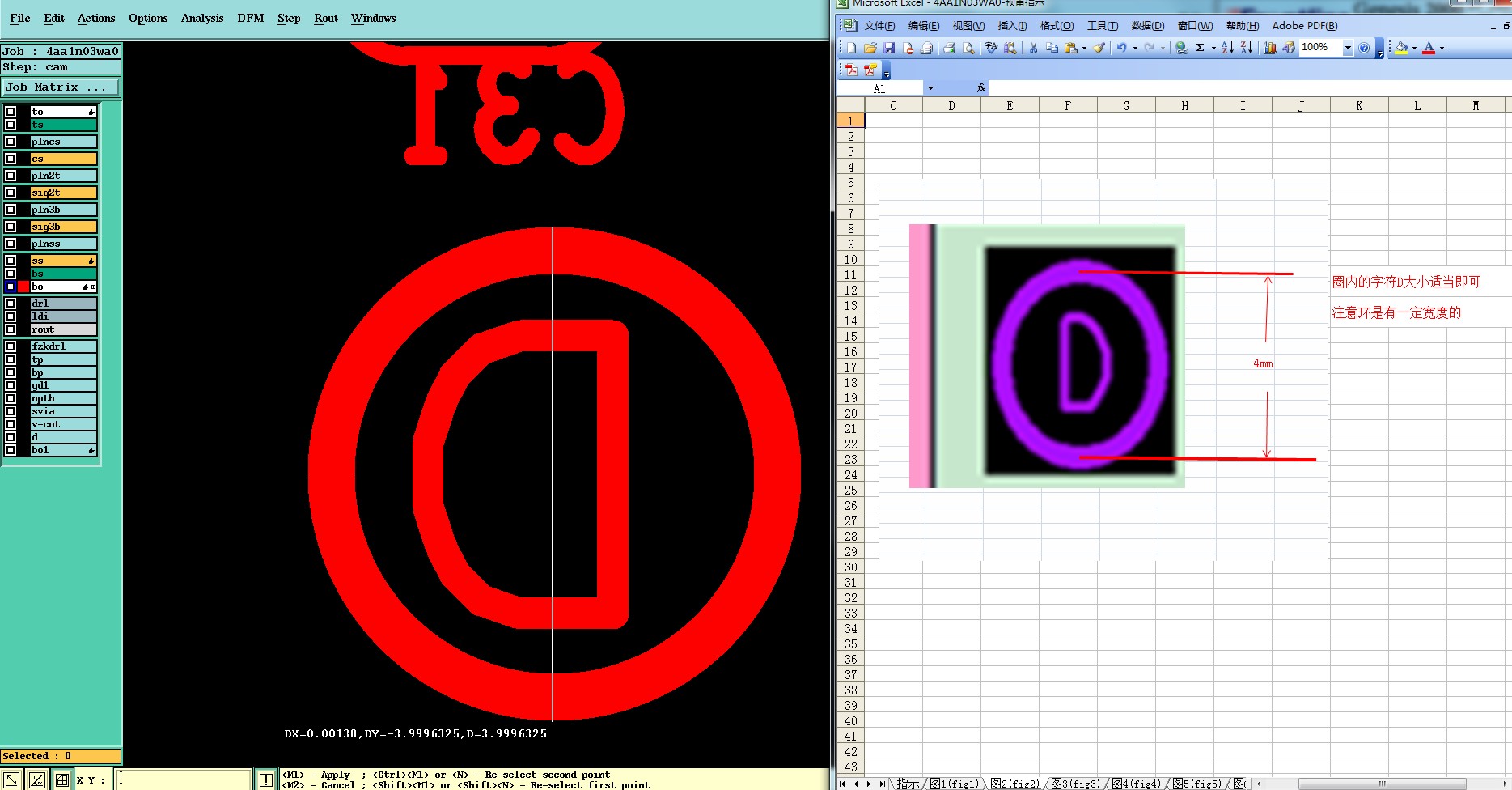
Task: Open the Analysis menu in CAM window
Action: [202, 18]
